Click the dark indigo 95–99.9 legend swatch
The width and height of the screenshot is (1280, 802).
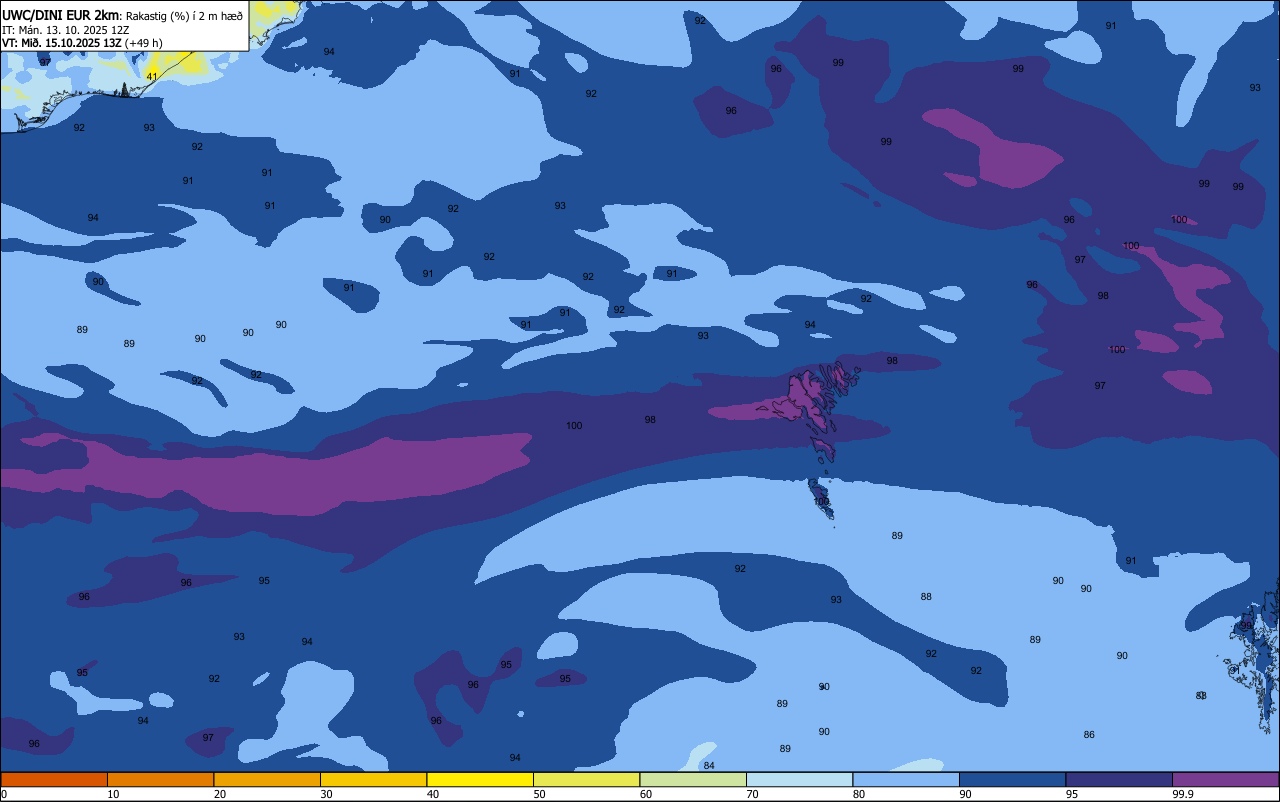(1119, 779)
